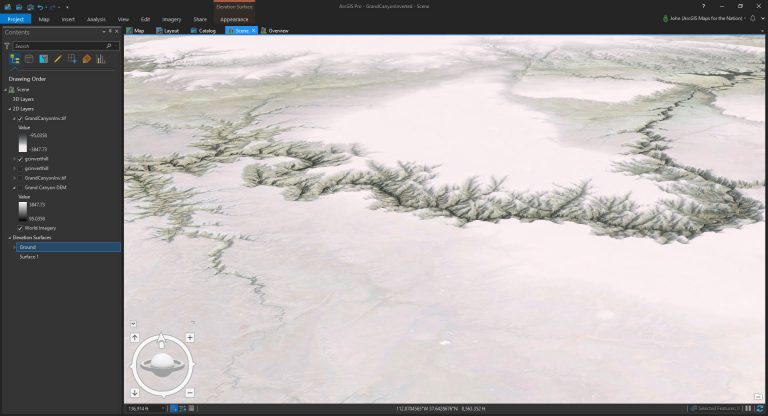768x416 pixels.
Task: Switch to the Catalog view tab
Action: (203, 31)
